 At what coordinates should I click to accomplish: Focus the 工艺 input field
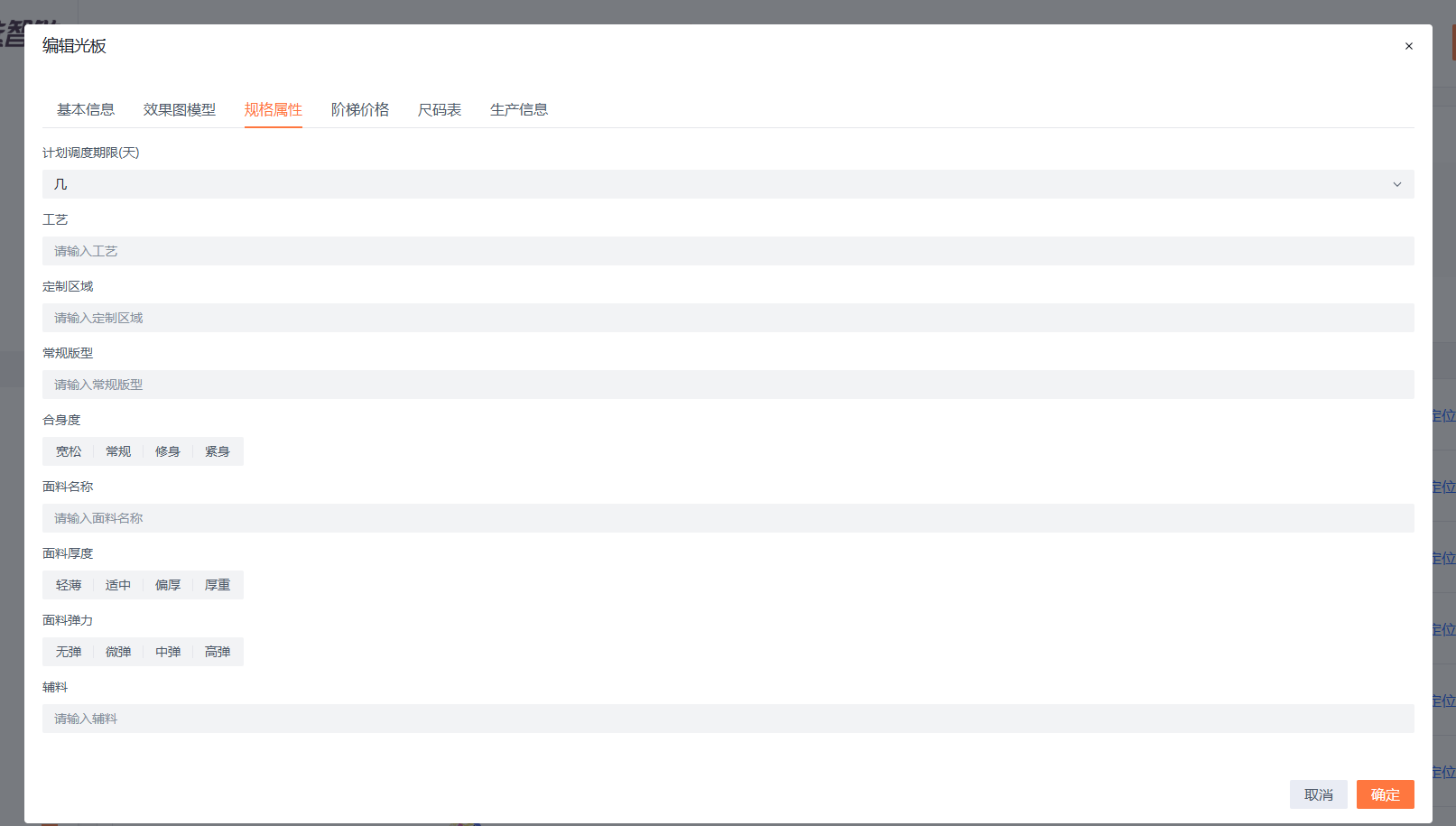pyautogui.click(x=728, y=251)
